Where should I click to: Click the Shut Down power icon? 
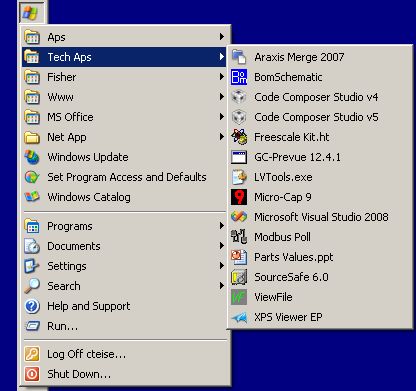(32, 374)
